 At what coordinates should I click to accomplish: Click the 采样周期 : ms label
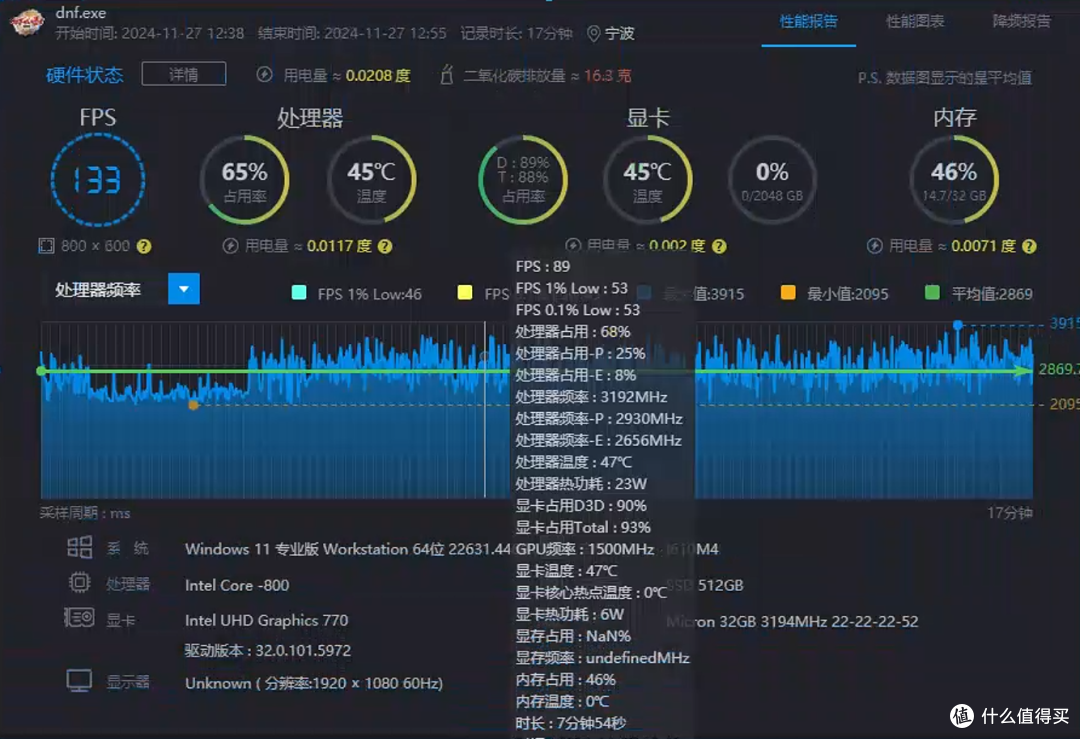(x=85, y=513)
